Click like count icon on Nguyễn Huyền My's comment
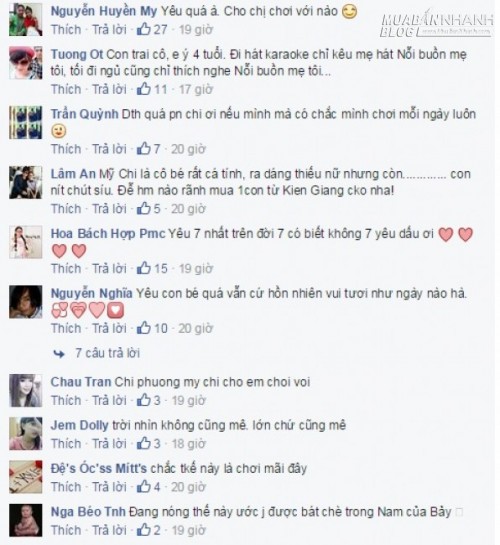The image size is (500, 545). click(x=144, y=30)
